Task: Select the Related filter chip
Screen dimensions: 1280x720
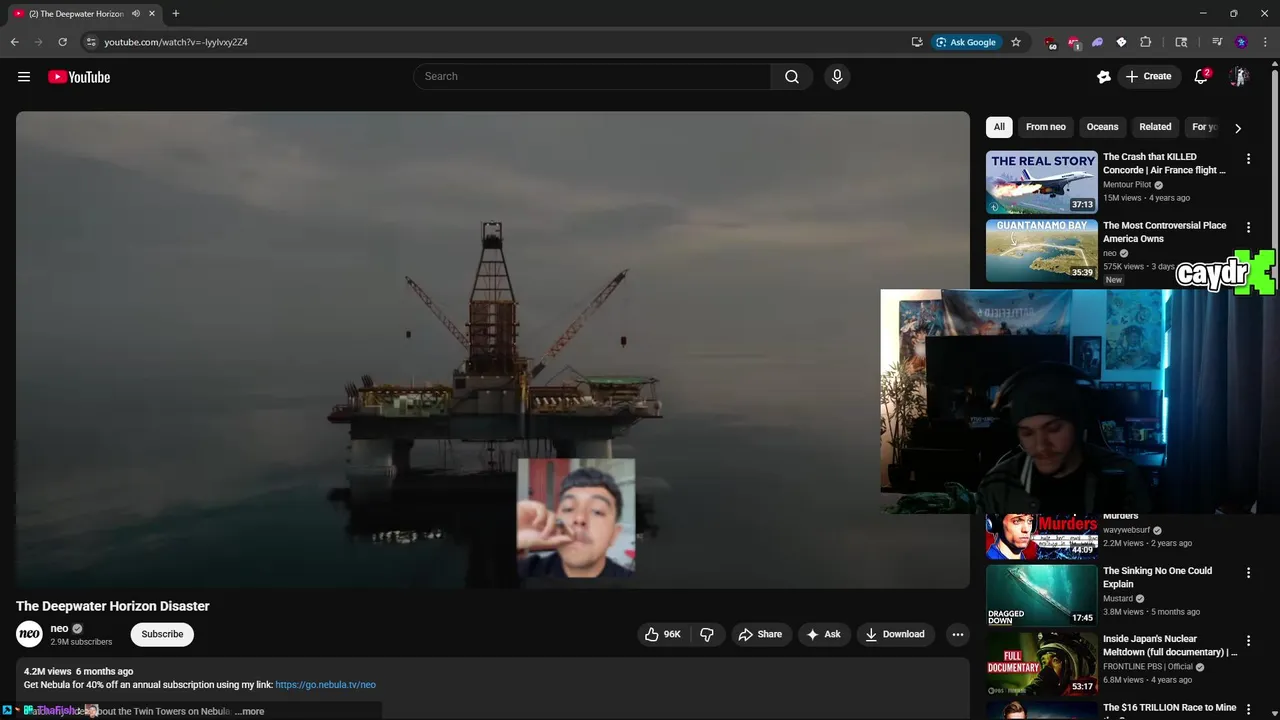Action: 1155,127
